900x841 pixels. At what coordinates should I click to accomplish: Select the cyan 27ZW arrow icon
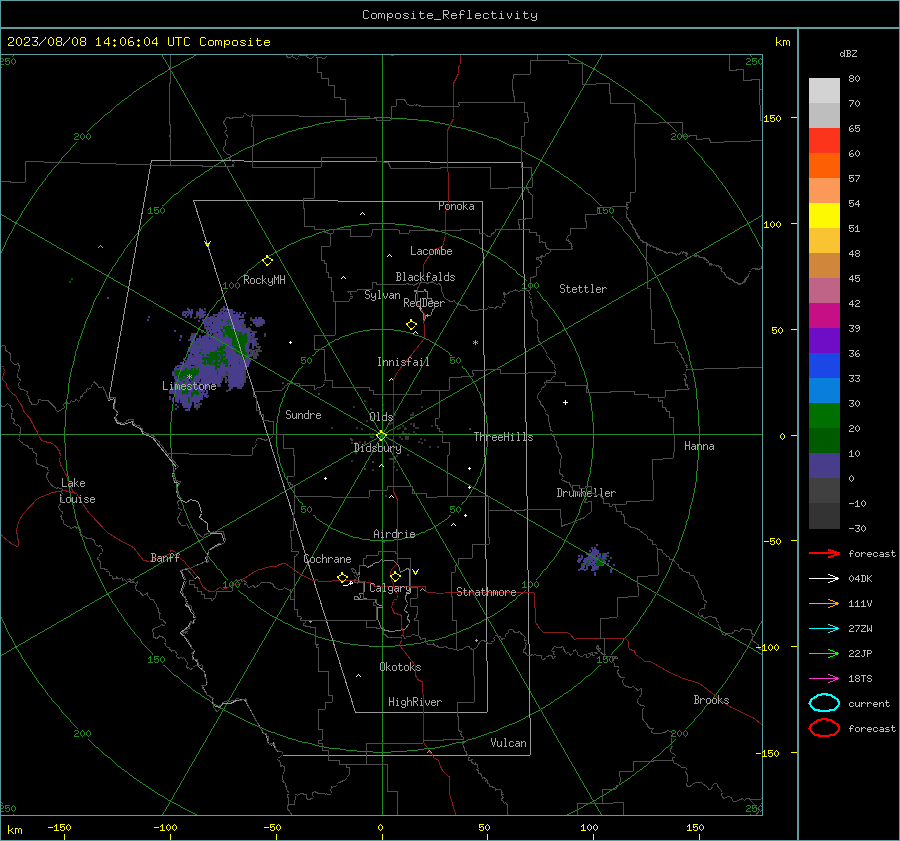[x=824, y=629]
